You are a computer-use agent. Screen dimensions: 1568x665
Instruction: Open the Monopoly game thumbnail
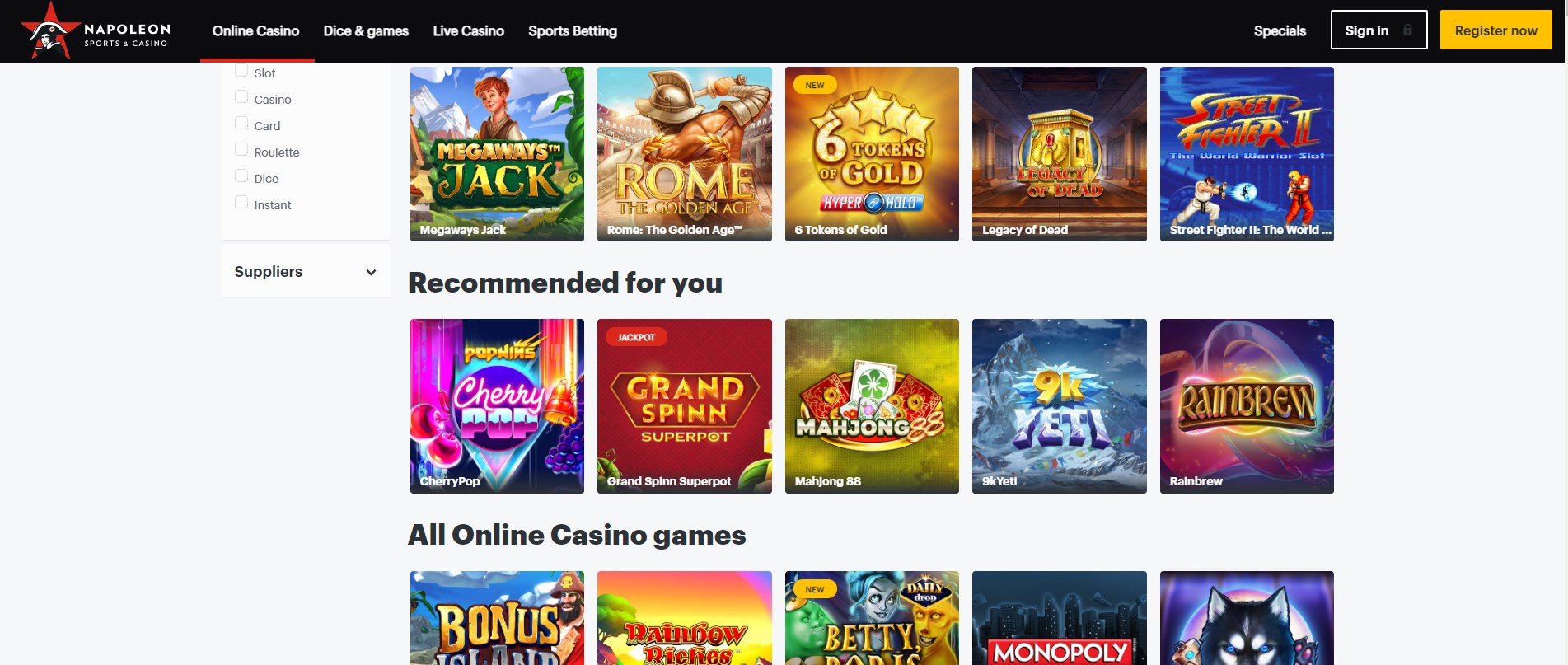[1060, 618]
